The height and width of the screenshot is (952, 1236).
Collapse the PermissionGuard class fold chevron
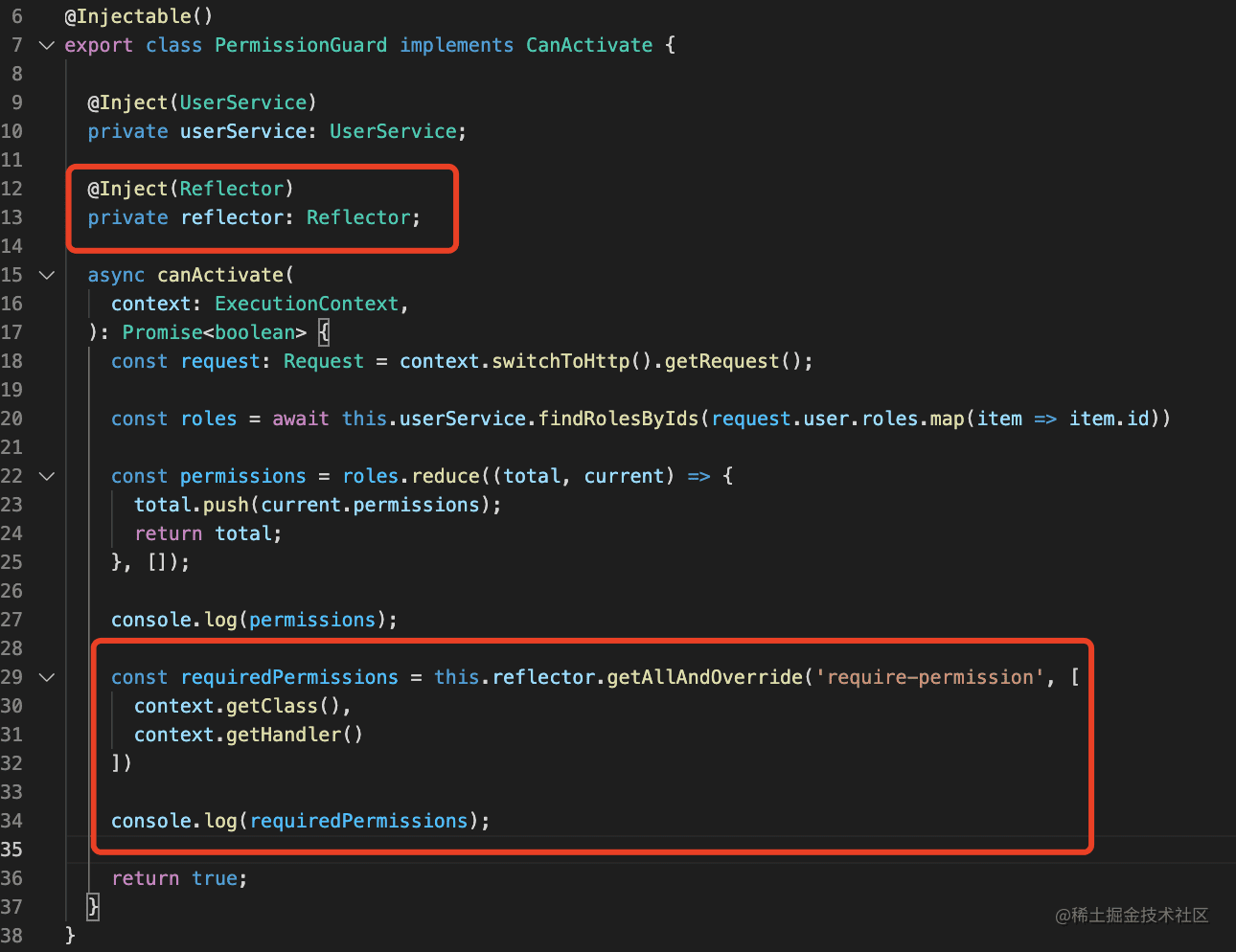[46, 45]
